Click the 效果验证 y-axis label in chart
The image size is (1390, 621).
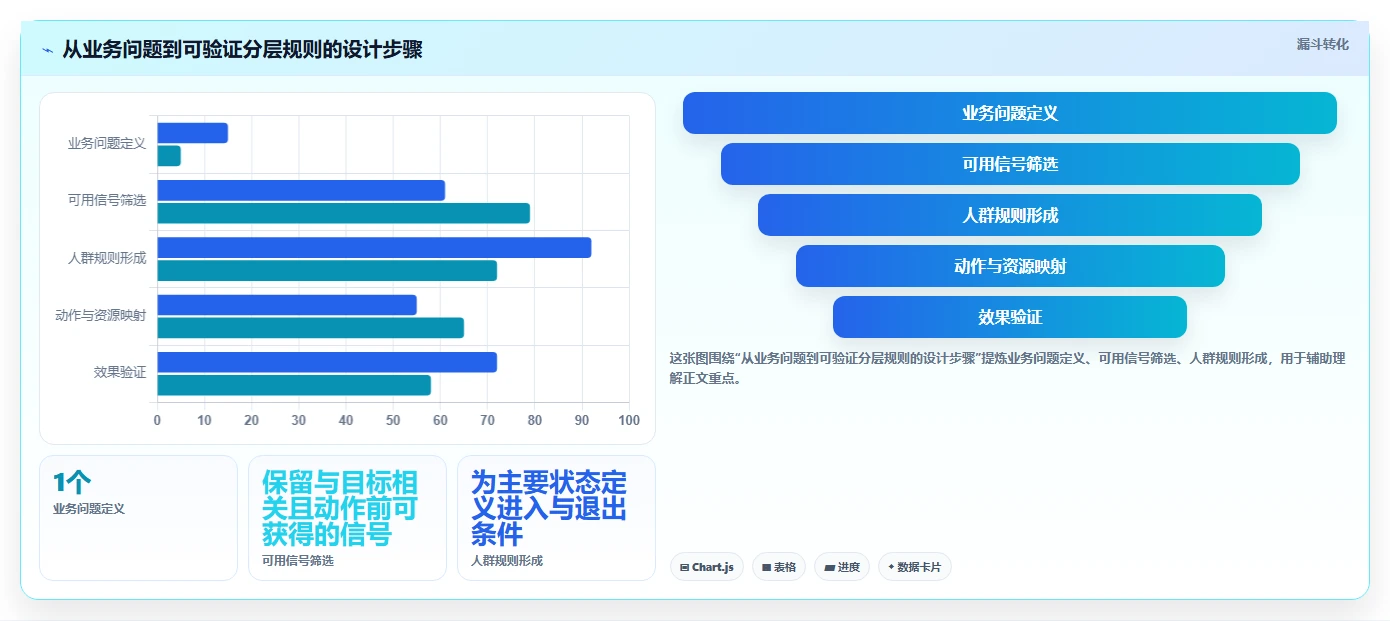[120, 373]
